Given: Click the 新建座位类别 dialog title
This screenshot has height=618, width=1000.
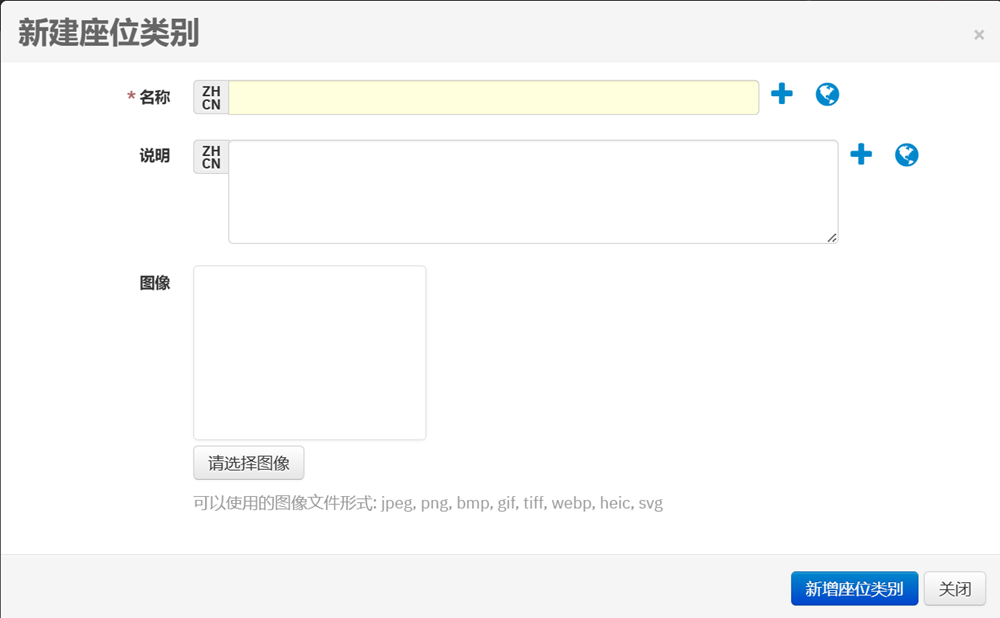Looking at the screenshot, I should coord(108,33).
